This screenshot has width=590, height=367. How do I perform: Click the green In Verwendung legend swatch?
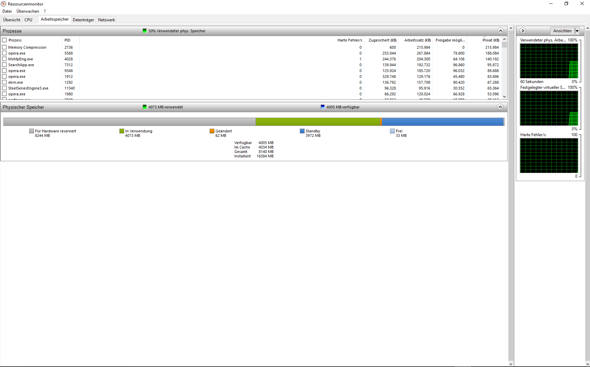(122, 131)
